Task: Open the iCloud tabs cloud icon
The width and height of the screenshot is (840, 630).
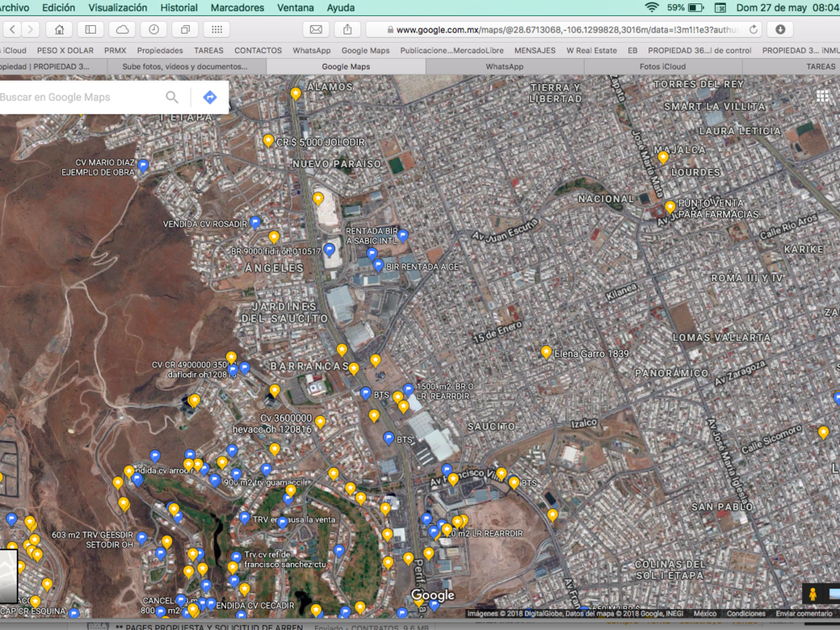Action: (122, 30)
